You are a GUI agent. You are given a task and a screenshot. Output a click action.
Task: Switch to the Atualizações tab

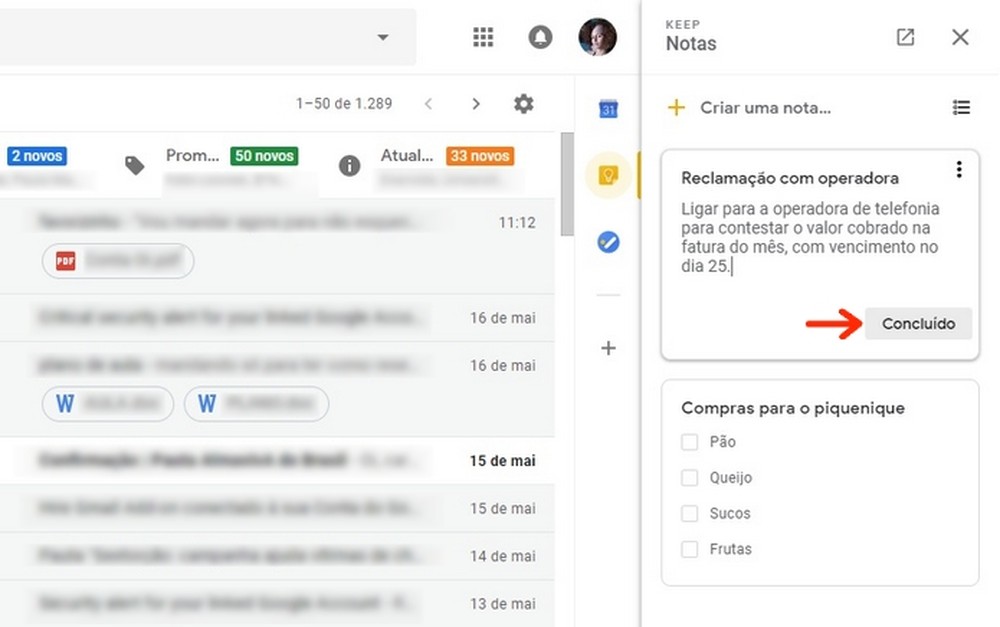click(x=407, y=155)
